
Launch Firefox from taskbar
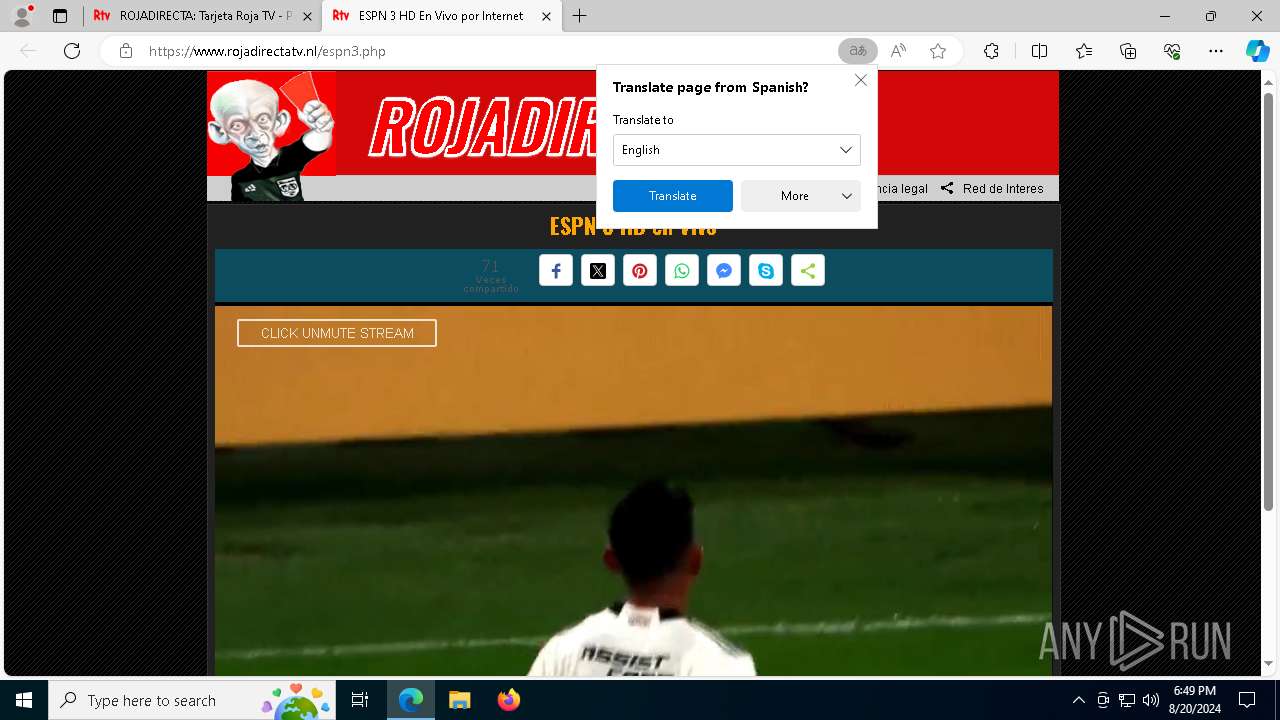pyautogui.click(x=509, y=700)
